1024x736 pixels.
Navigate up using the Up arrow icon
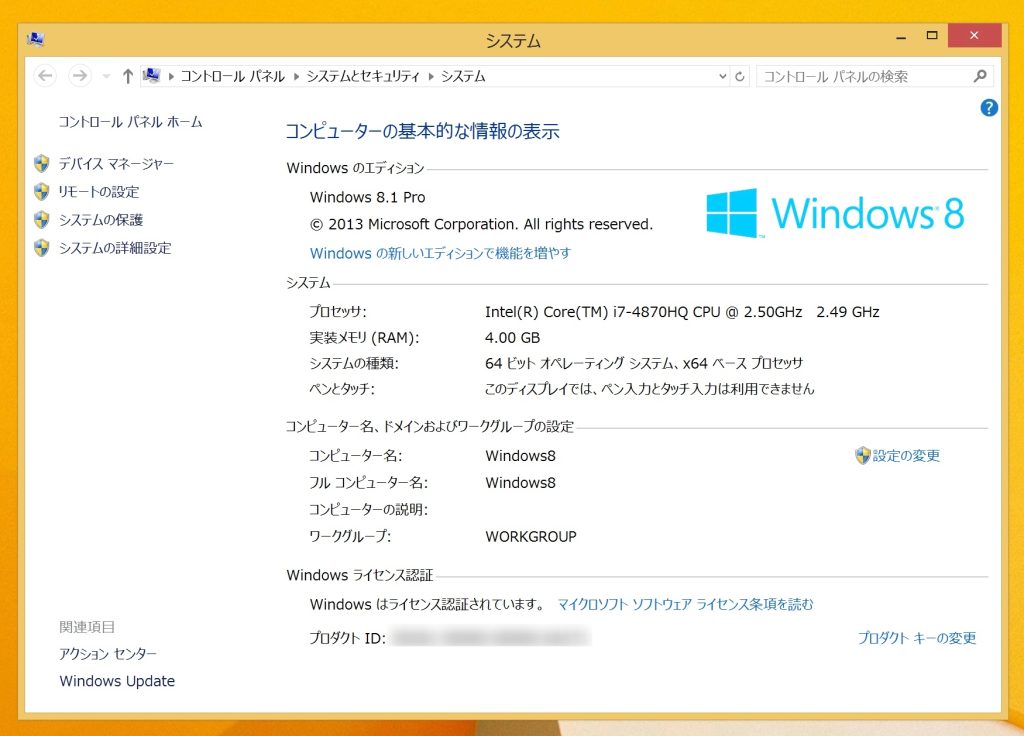pyautogui.click(x=127, y=75)
